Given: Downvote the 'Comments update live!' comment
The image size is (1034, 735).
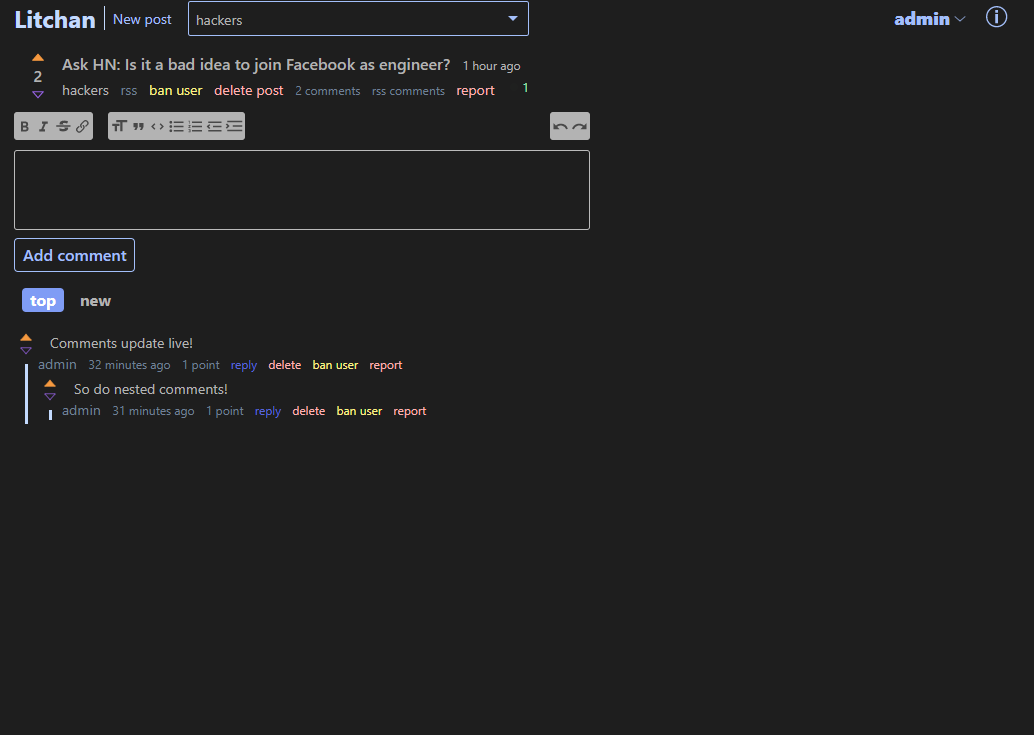Looking at the screenshot, I should point(26,351).
